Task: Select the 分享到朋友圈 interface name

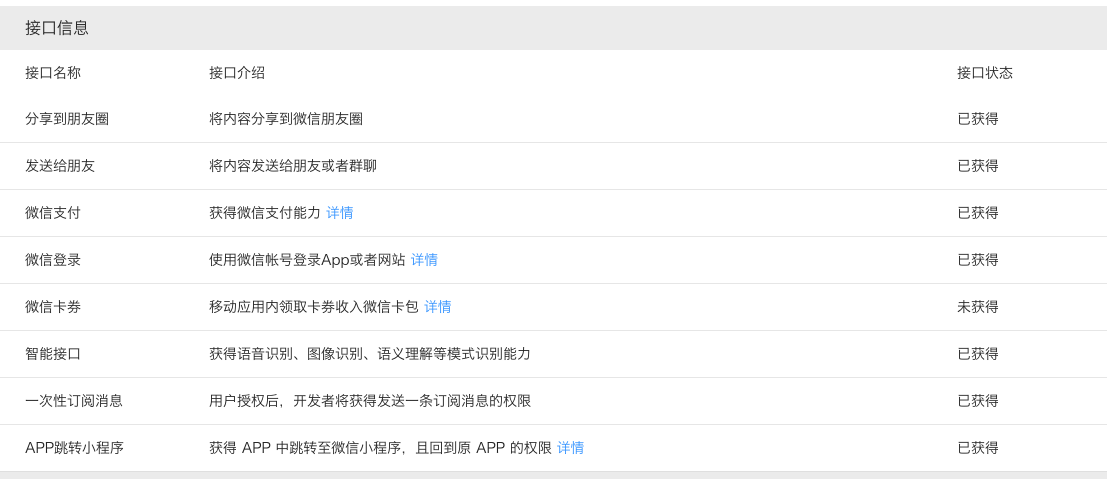Action: (x=67, y=119)
